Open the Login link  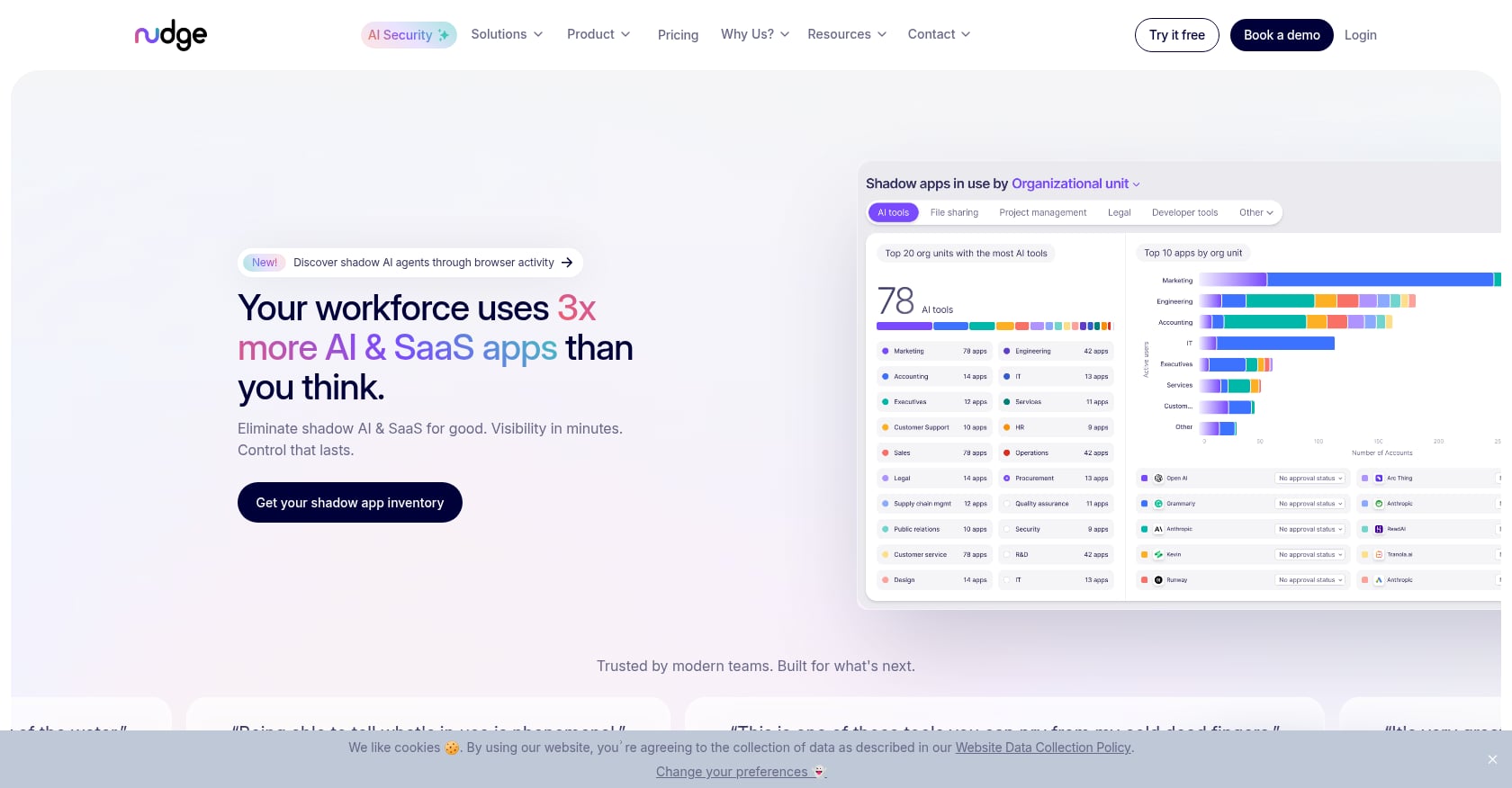point(1361,35)
